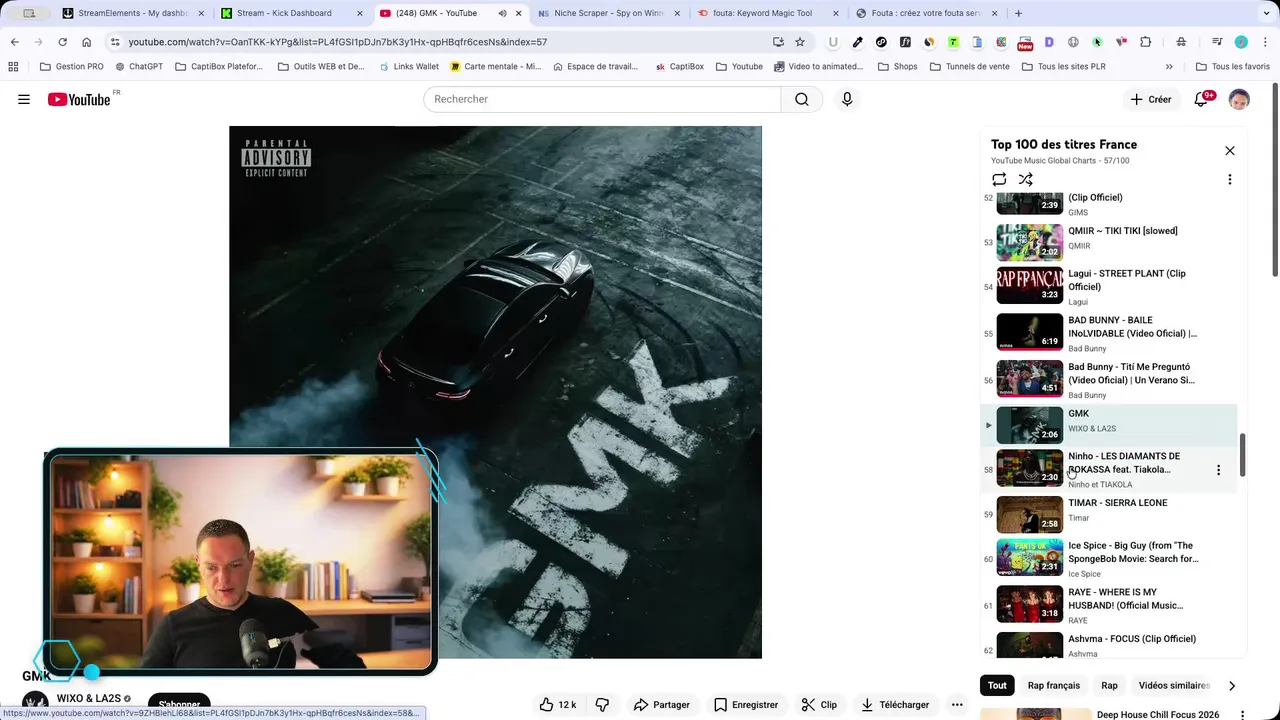Open options for the Ninho playlist item
The height and width of the screenshot is (720, 1280).
1218,470
